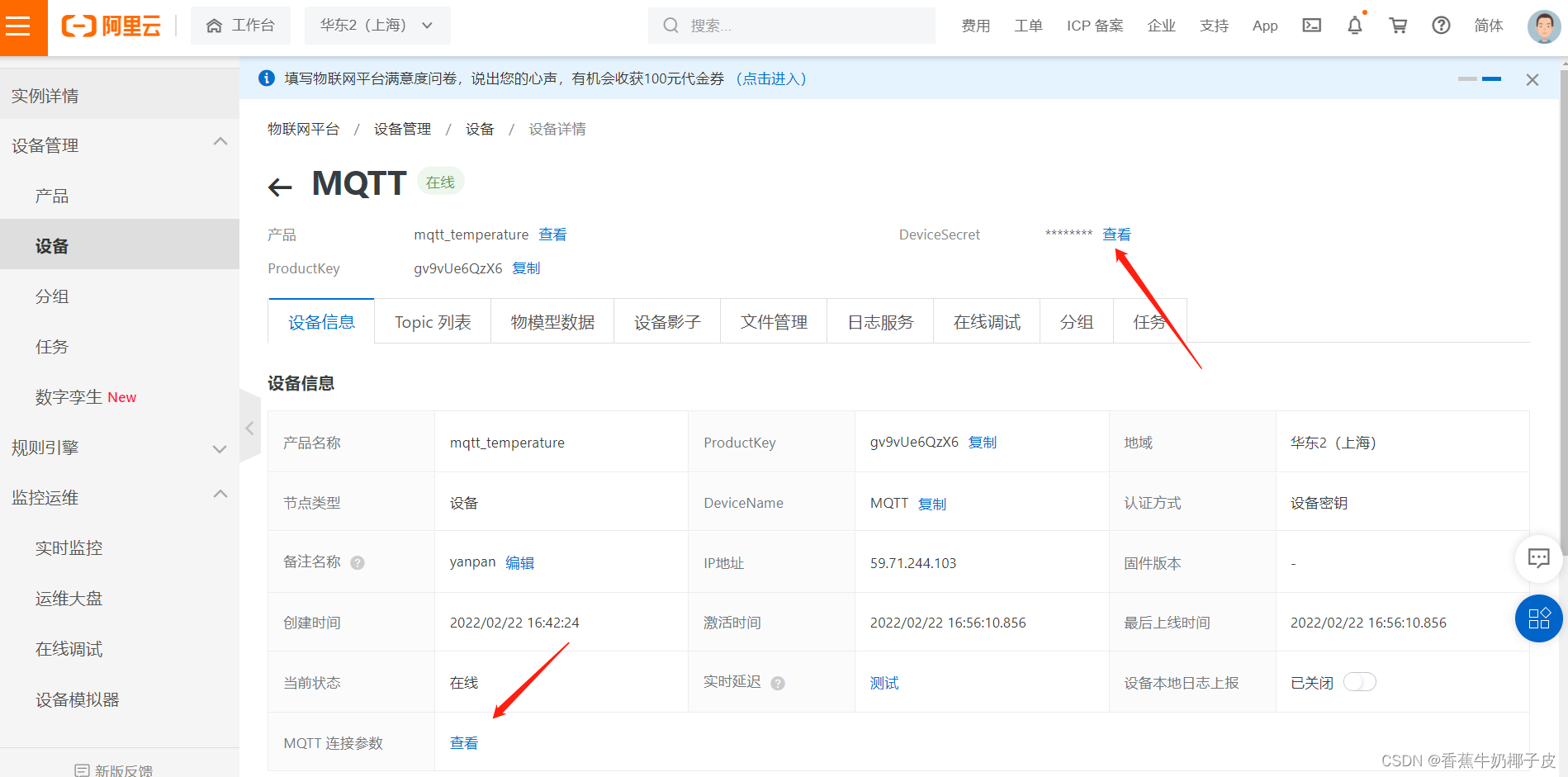Switch to the Topic 列表 tab
1568x777 pixels.
point(433,321)
